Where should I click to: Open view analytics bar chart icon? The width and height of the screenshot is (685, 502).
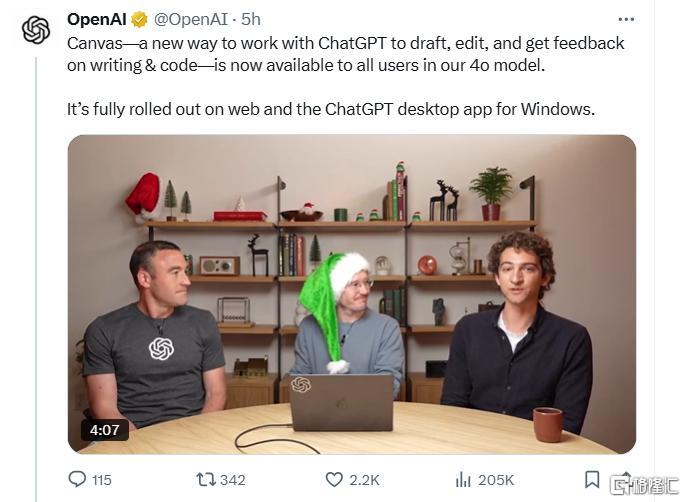tap(463, 480)
